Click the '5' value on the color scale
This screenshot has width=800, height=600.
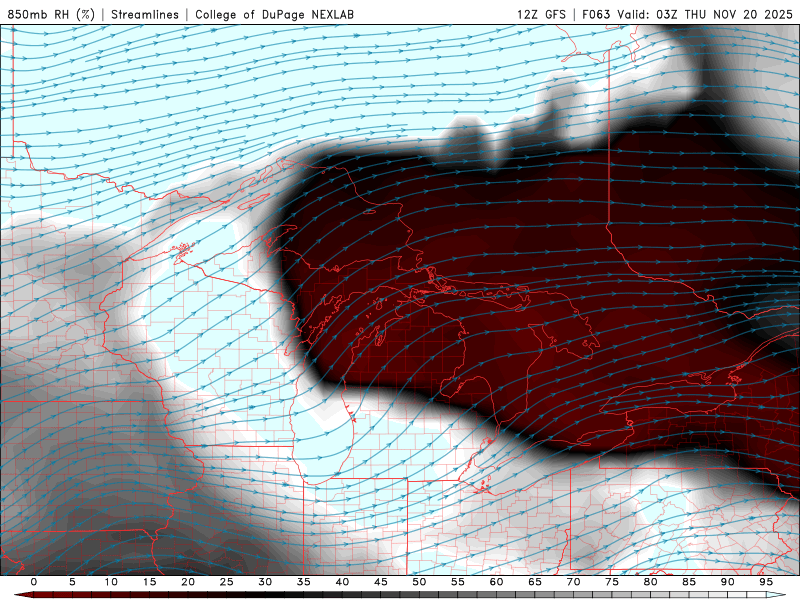(72, 582)
